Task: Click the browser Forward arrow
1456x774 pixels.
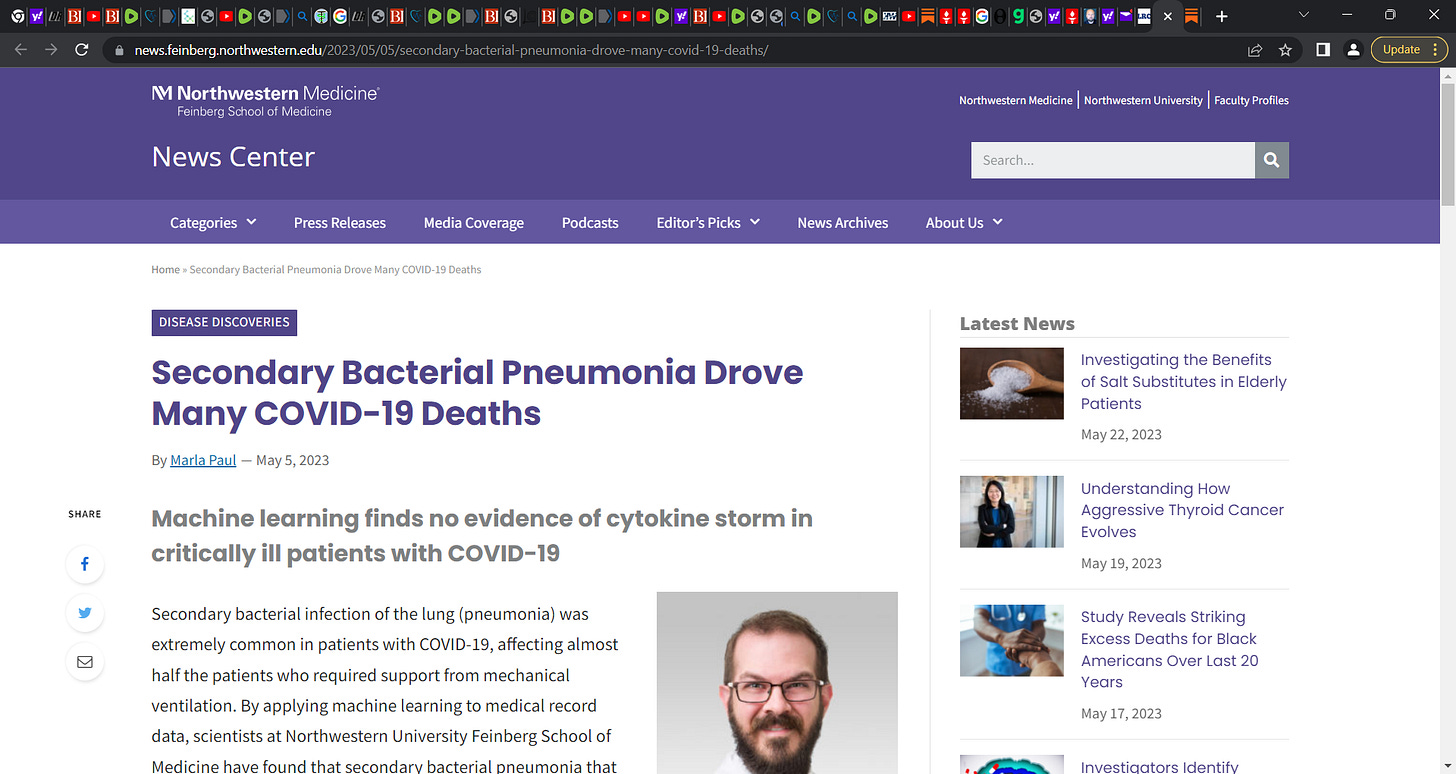Action: pyautogui.click(x=51, y=50)
